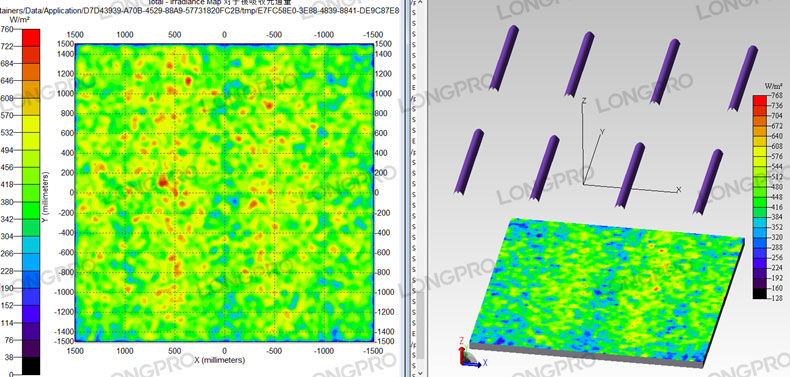
Task: Click the red 760 swatch in left legend
Action: [31, 37]
